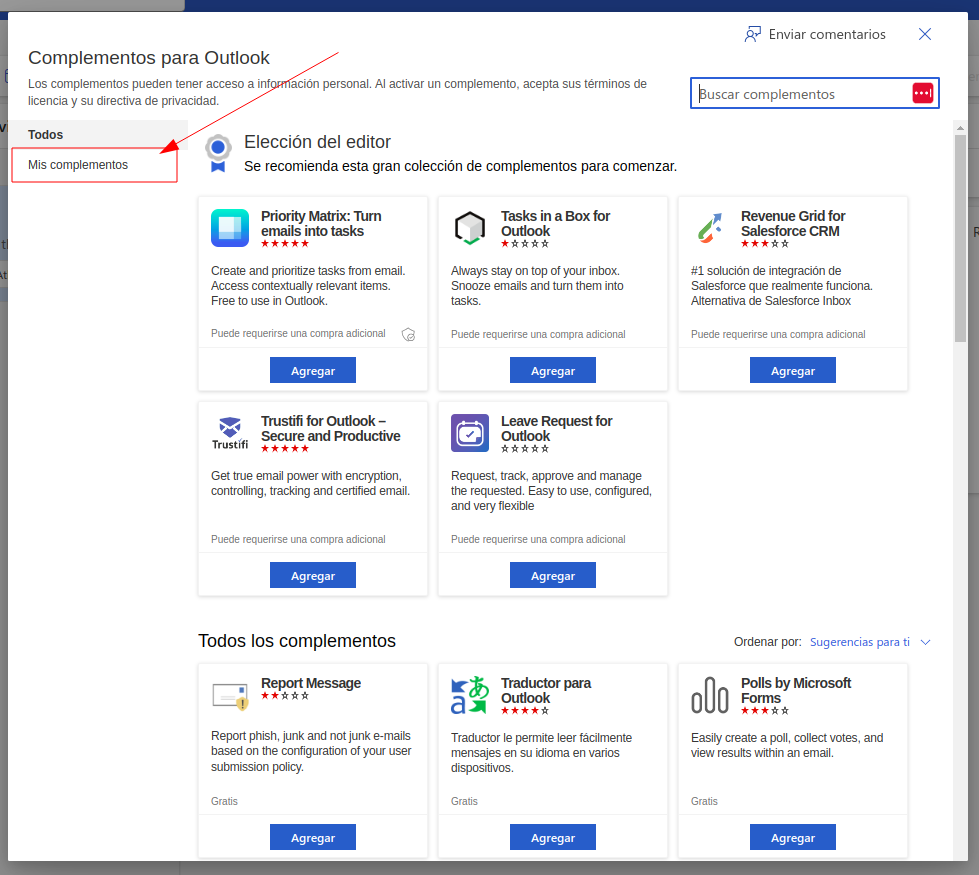Click the vertical scrollbar of add-ins list
The height and width of the screenshot is (875, 979).
[x=960, y=240]
